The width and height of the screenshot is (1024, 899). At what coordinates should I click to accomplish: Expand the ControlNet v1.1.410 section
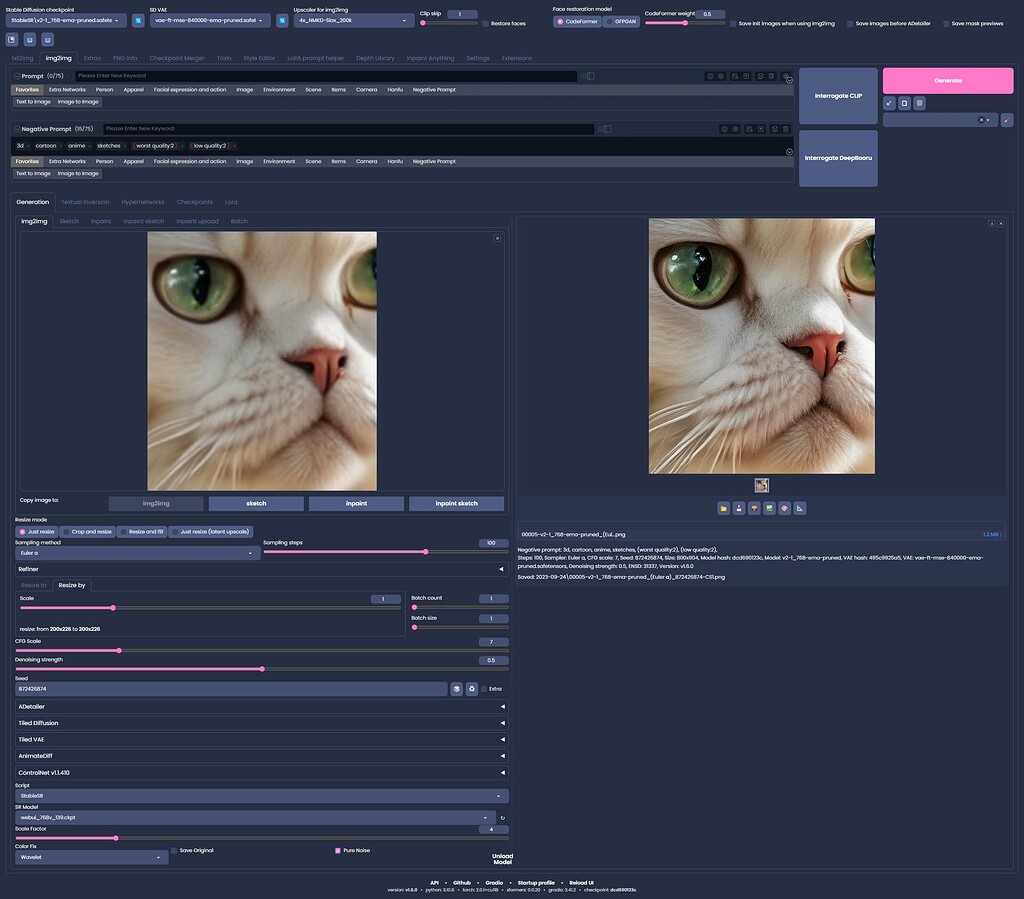(x=260, y=772)
